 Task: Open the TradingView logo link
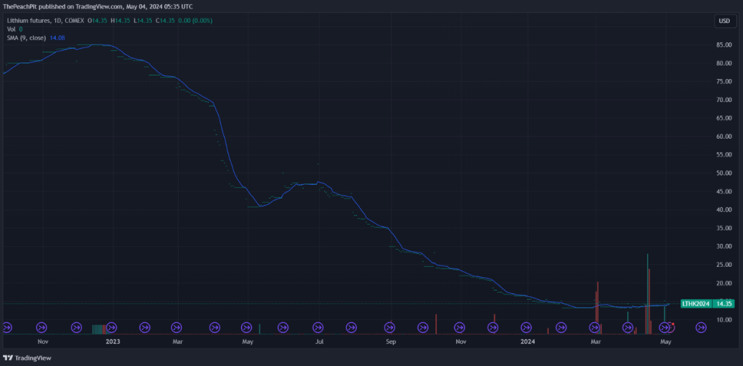27,358
